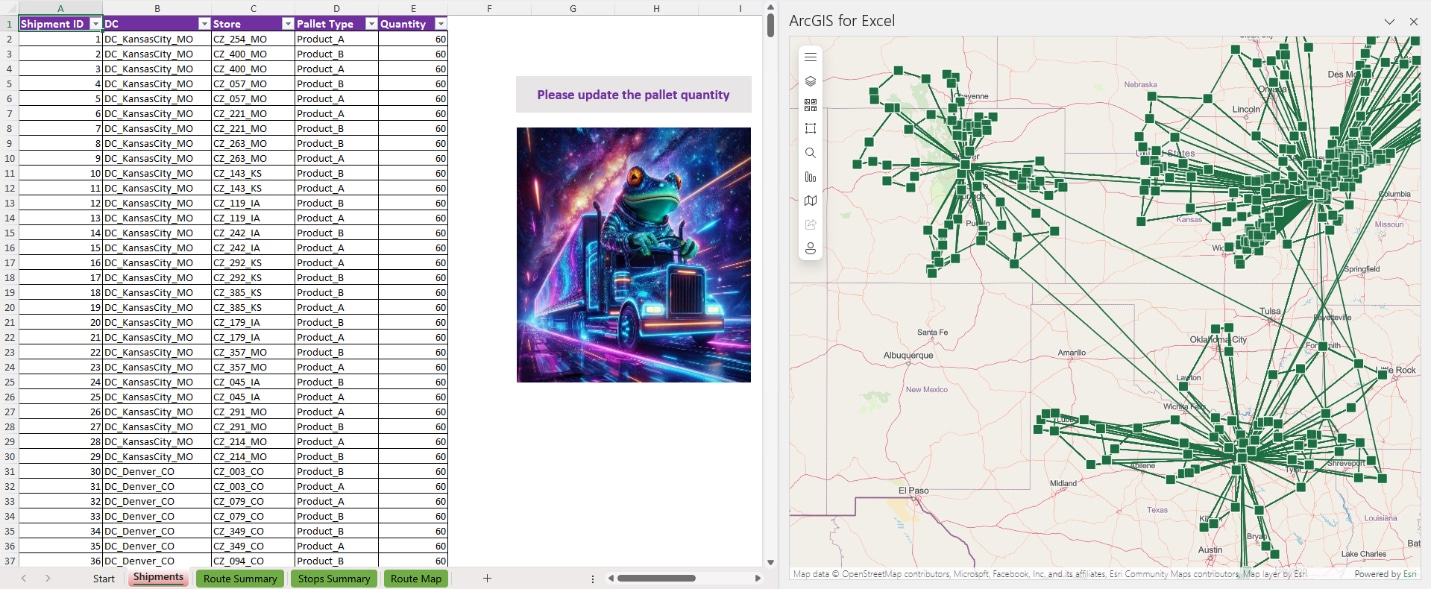Click the previous sheet navigation arrow

[23, 578]
